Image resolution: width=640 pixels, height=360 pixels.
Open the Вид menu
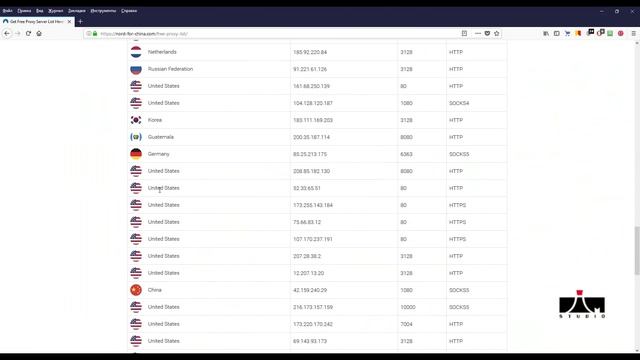40,11
